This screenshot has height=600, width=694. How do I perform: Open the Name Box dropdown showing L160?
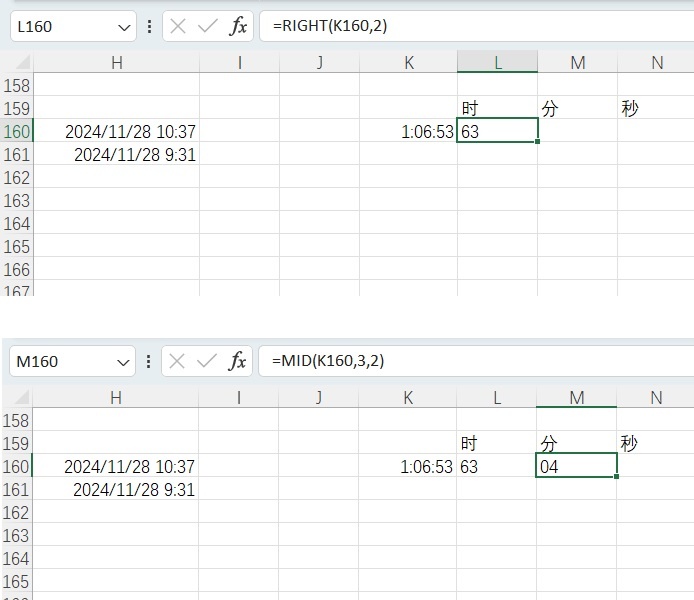pos(124,27)
